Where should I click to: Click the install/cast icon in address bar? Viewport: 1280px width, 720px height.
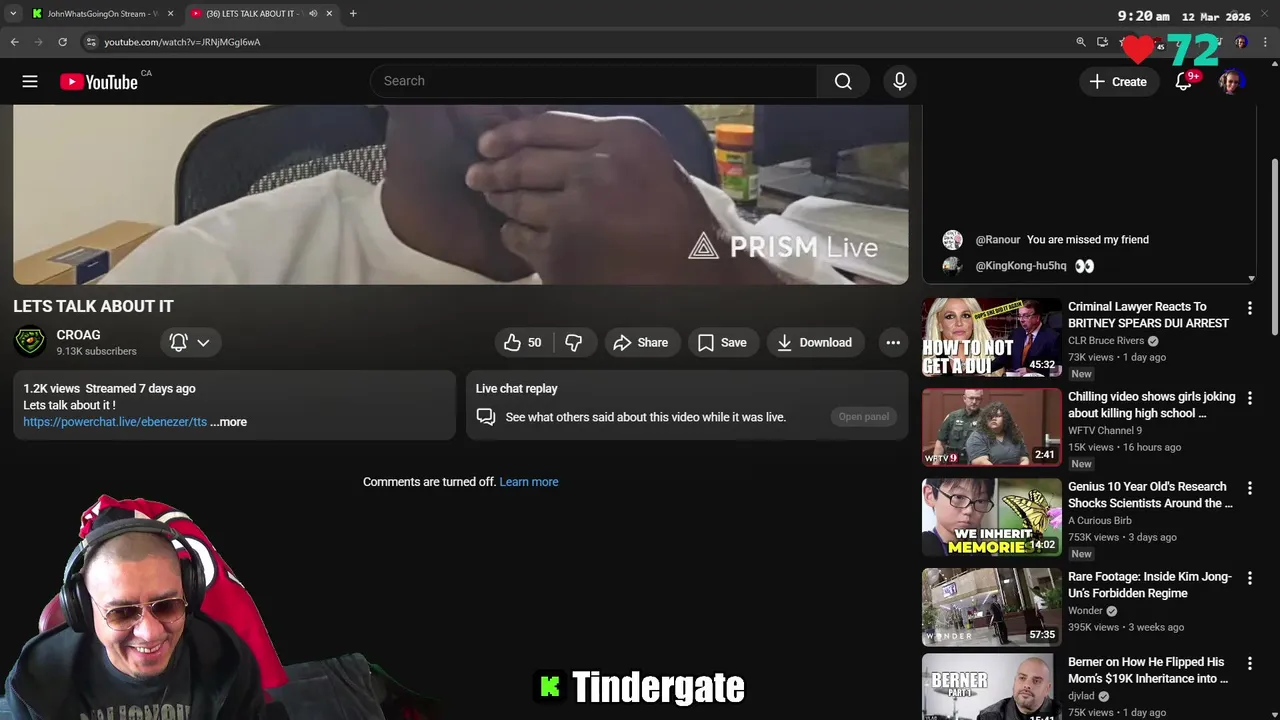coord(1102,42)
